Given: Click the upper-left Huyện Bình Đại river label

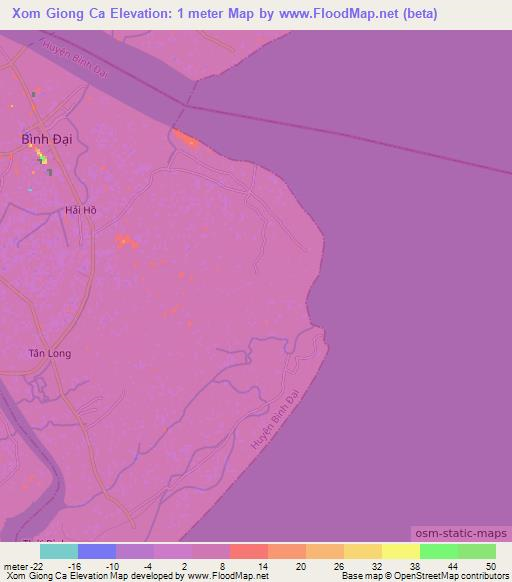Looking at the screenshot, I should point(75,59).
